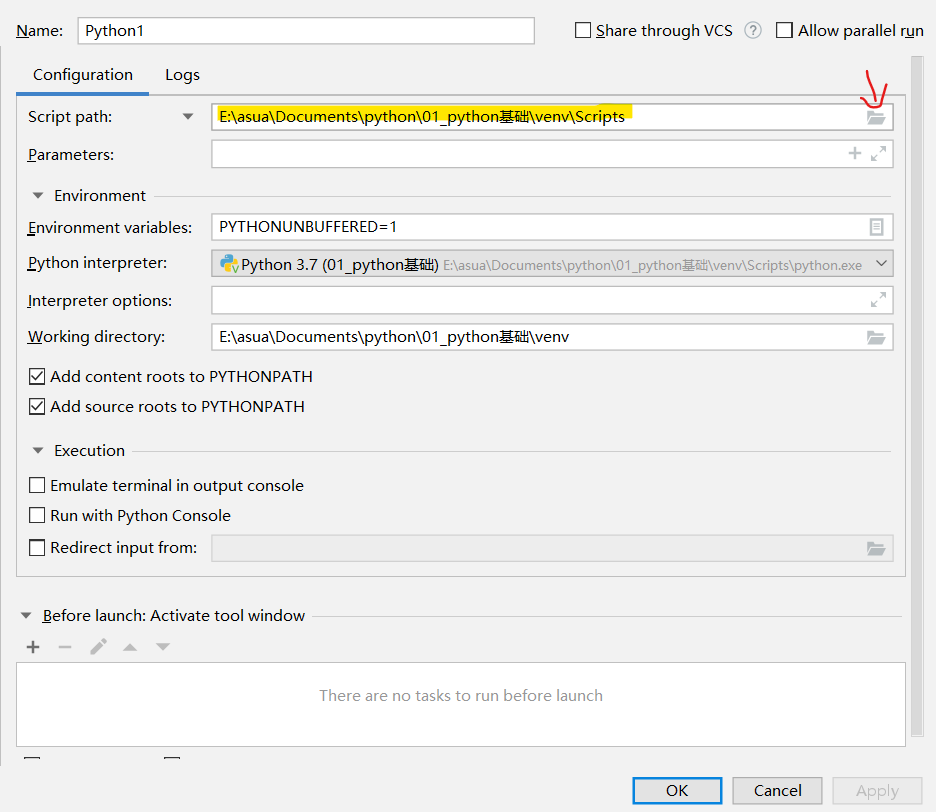Enable Emulate terminal in output console
This screenshot has height=812, width=936.
point(37,485)
